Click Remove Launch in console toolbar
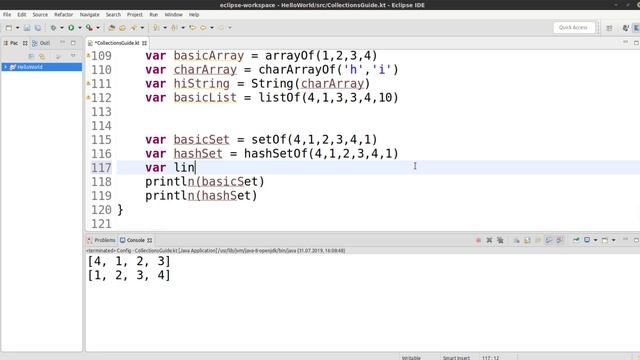Image resolution: width=640 pixels, height=360 pixels. click(x=489, y=240)
